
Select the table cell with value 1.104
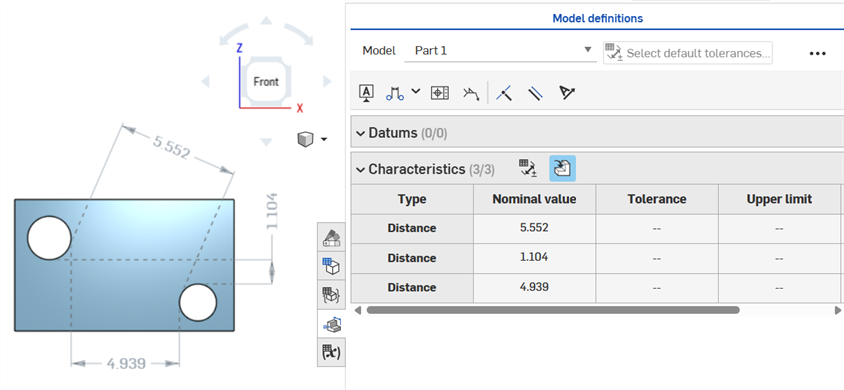[534, 258]
